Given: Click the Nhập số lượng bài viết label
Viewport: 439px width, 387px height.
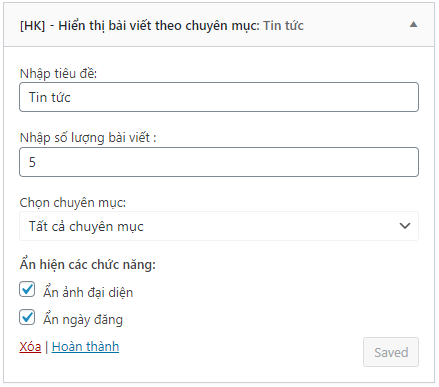Looking at the screenshot, I should (88, 138).
